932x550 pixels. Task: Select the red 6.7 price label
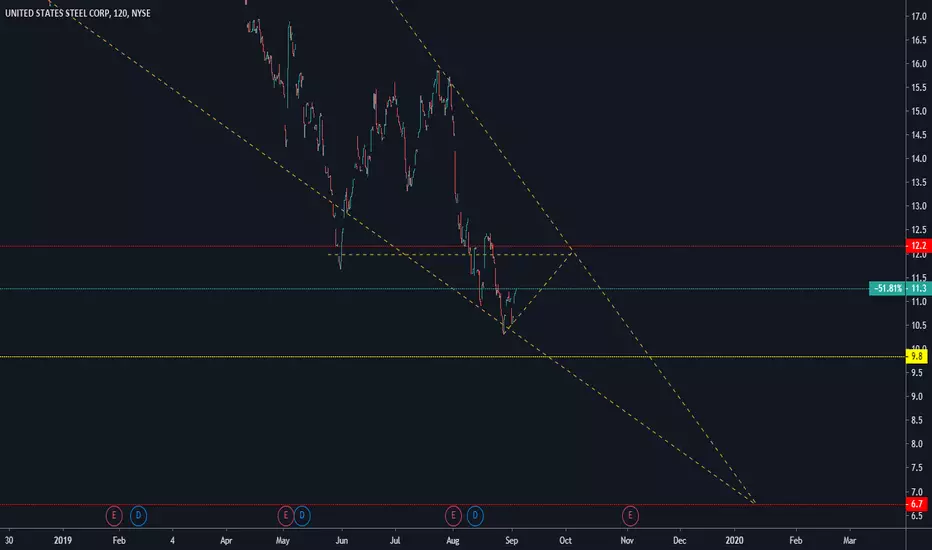(x=917, y=504)
